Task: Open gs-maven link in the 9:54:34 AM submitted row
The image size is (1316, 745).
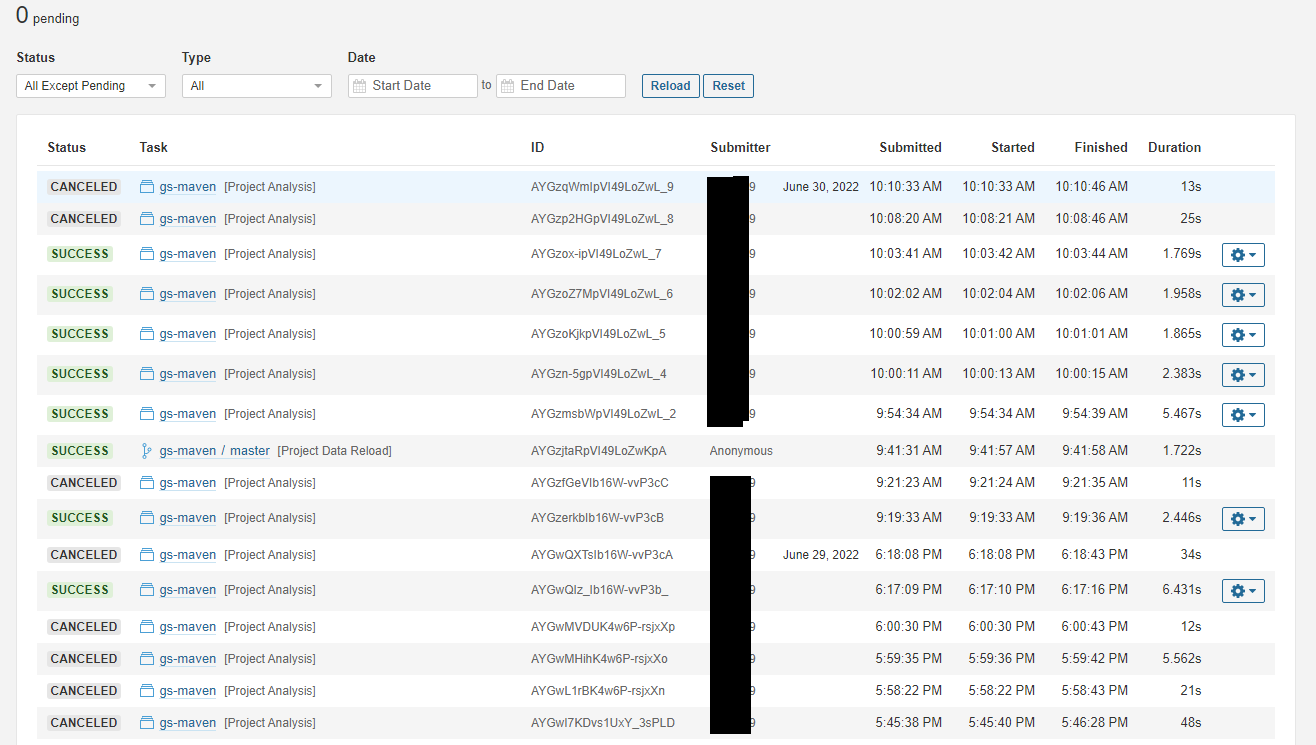Action: tap(188, 414)
